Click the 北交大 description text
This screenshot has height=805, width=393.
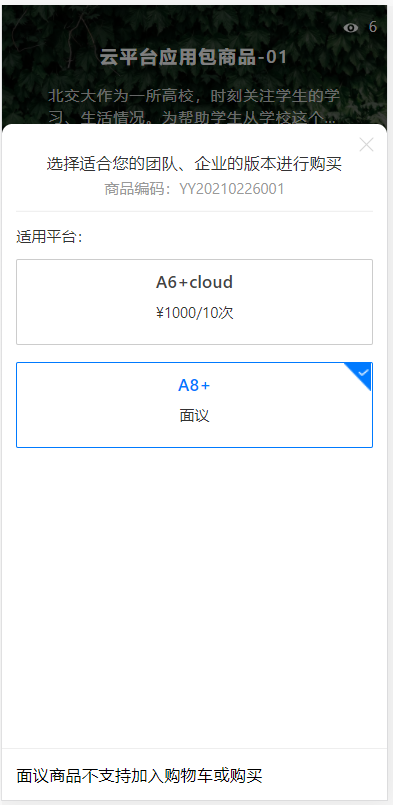194,106
